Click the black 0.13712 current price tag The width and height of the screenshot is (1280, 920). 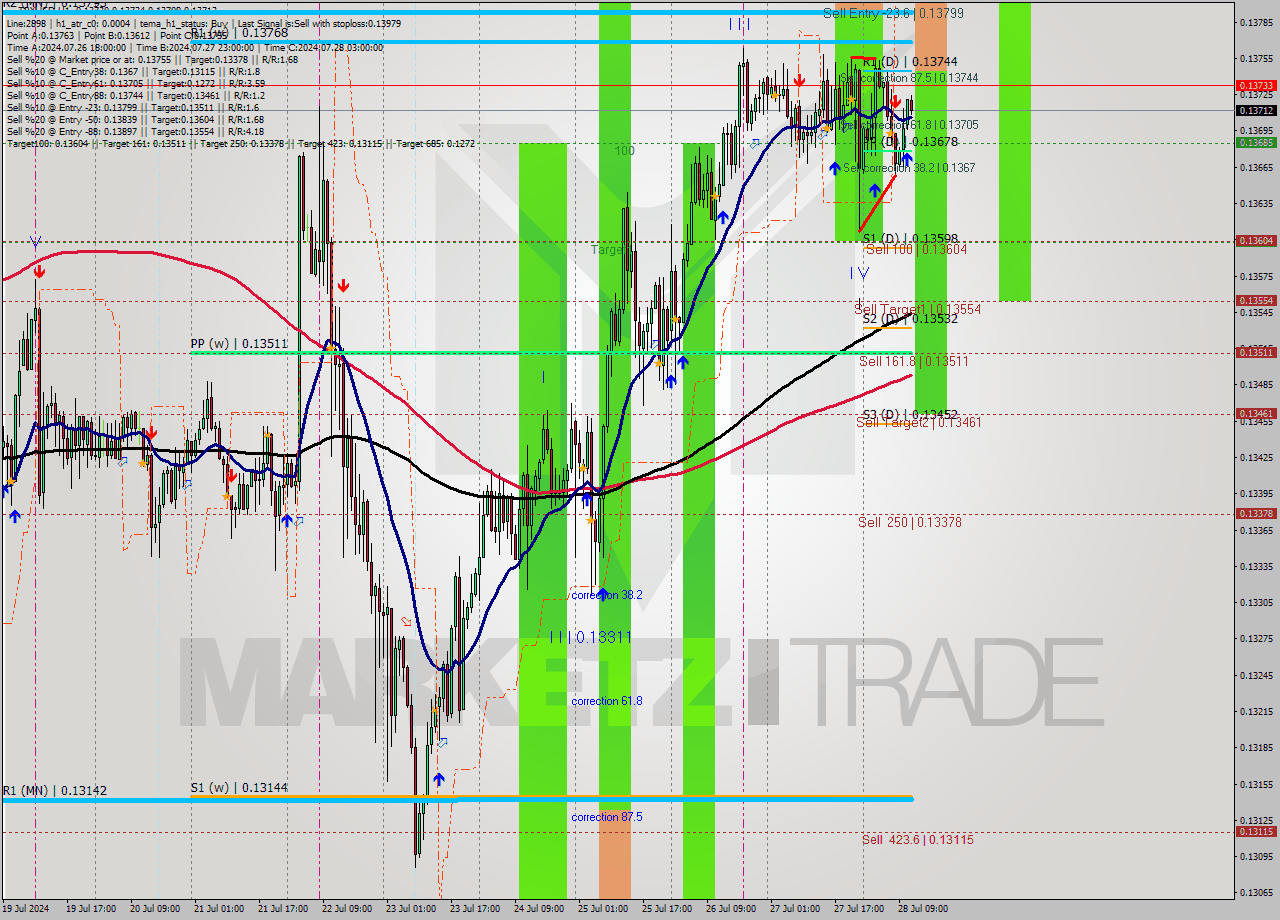point(1256,111)
